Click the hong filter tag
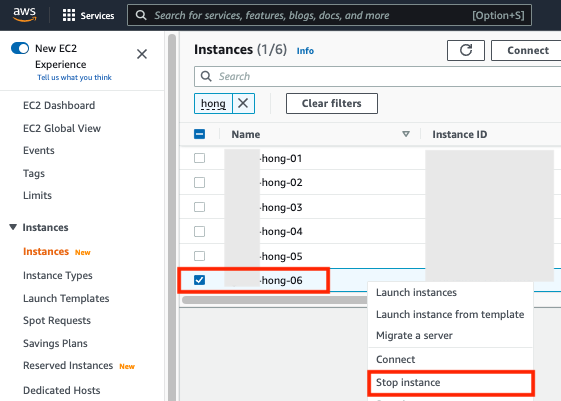Viewport: 561px width, 401px height. pyautogui.click(x=213, y=103)
